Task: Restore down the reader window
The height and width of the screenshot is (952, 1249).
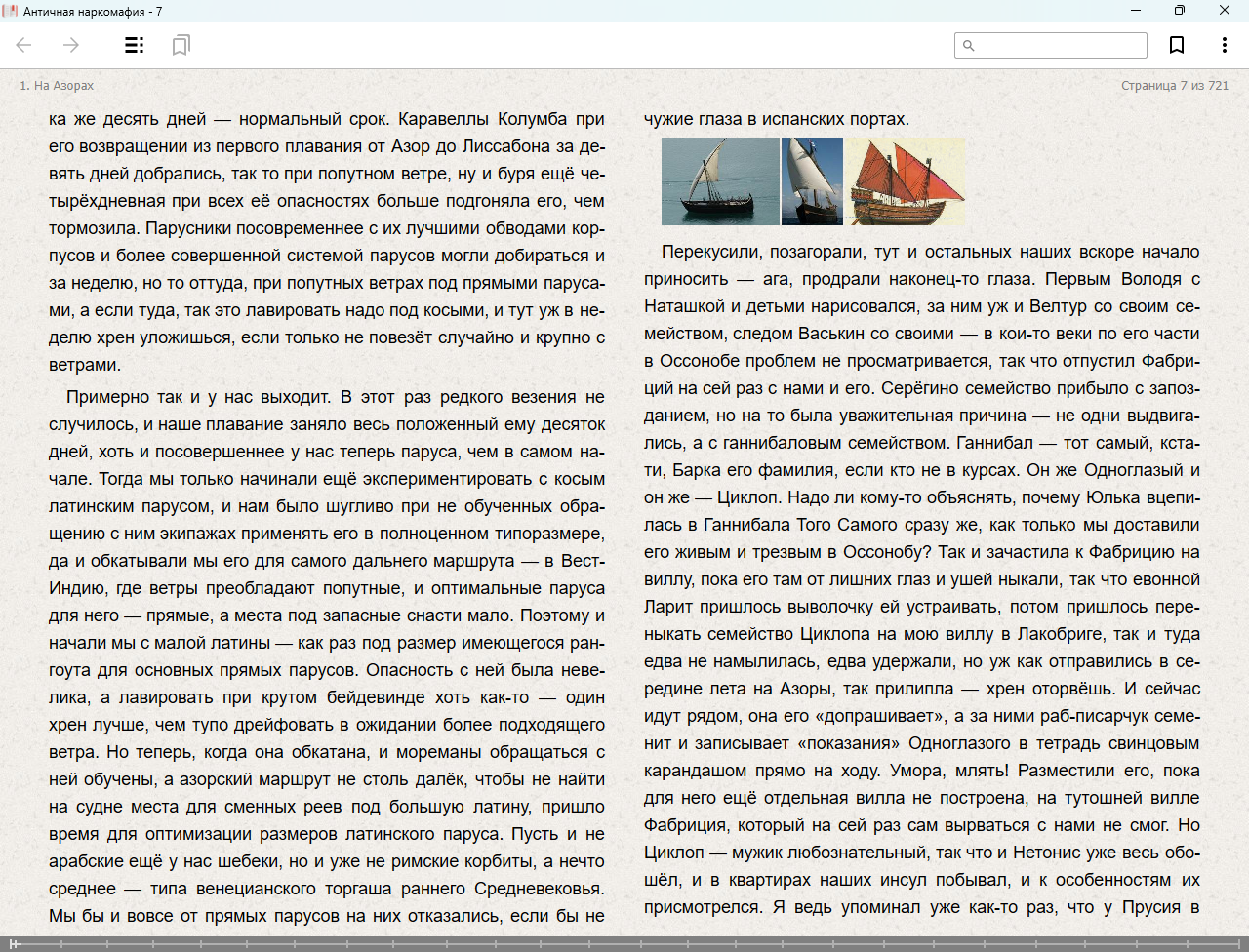Action: pos(1180,11)
